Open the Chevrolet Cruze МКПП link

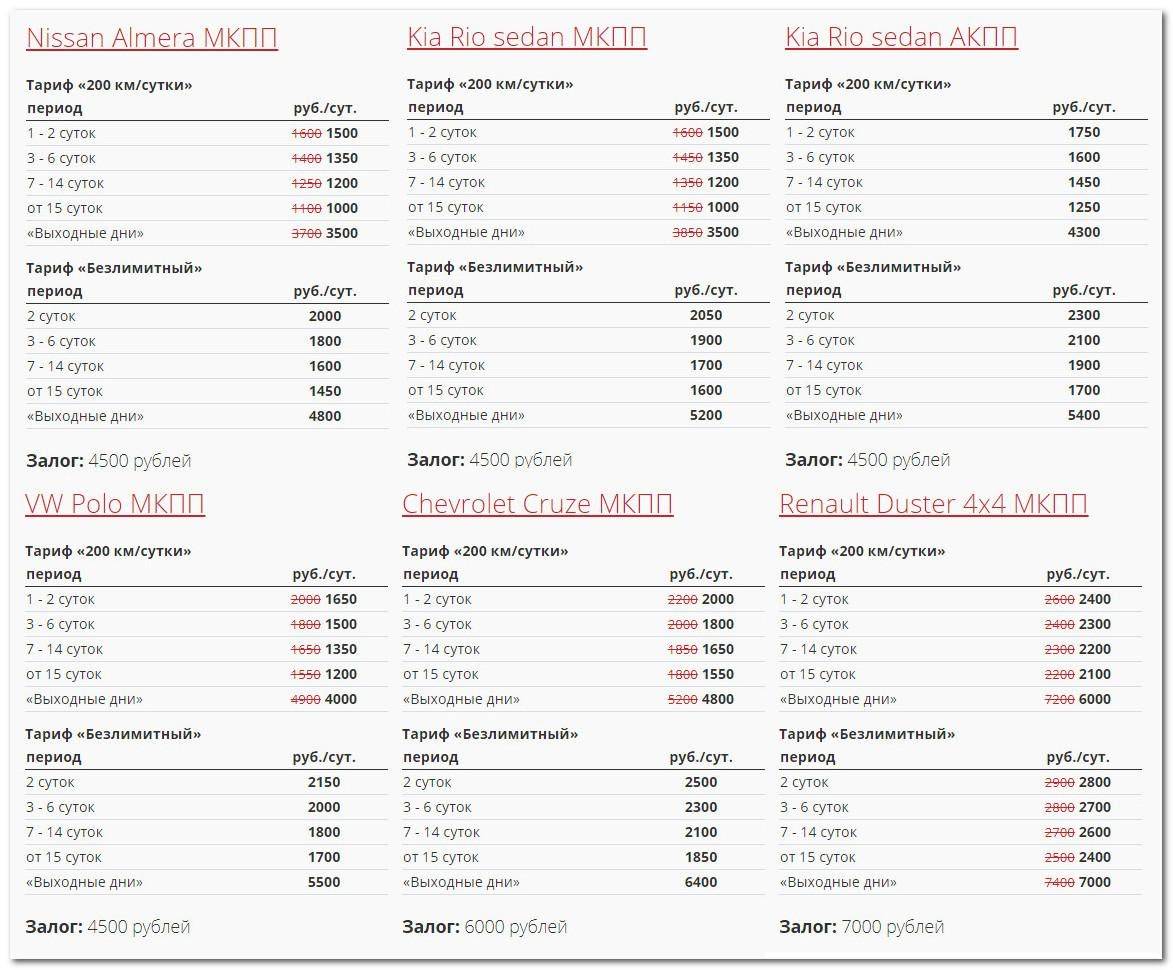537,504
